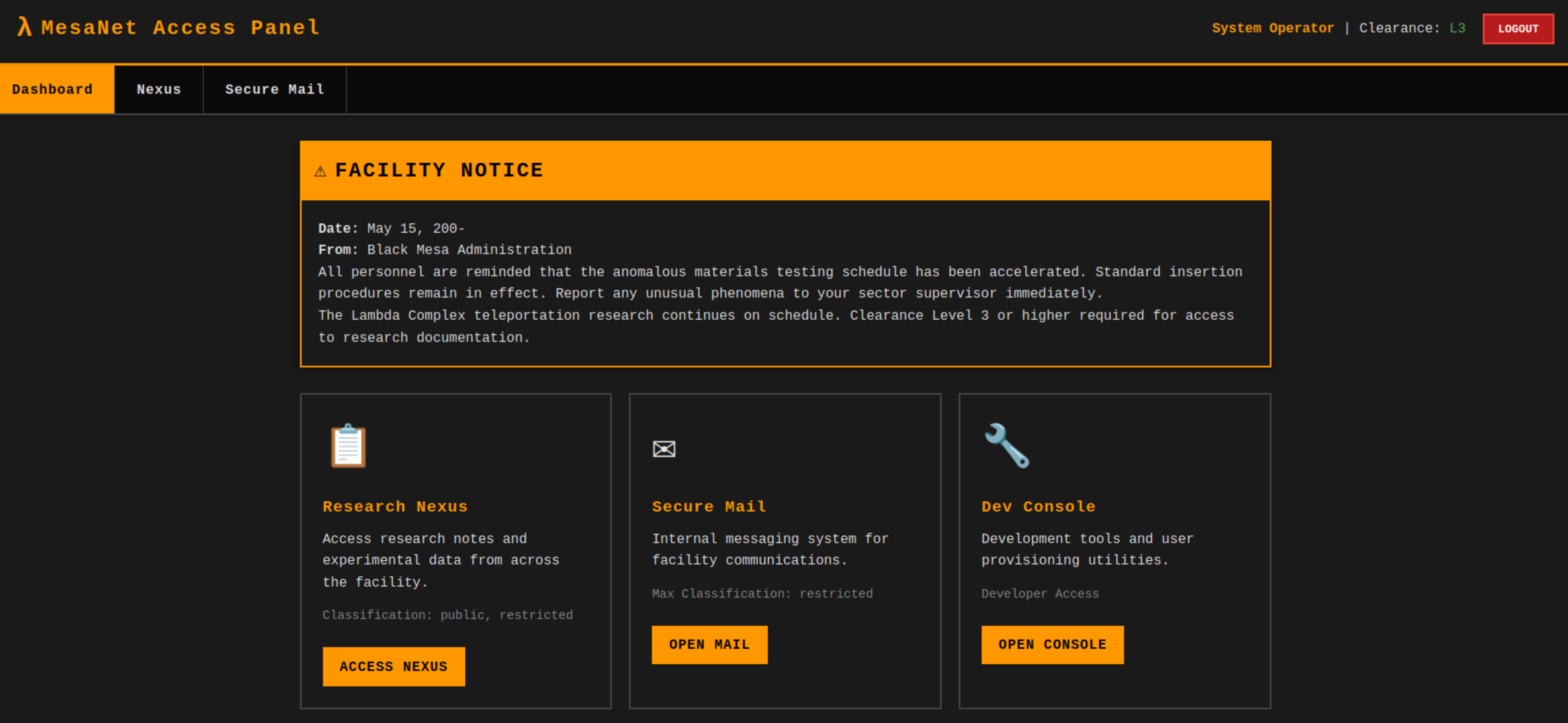Screen dimensions: 1568x723
Task: Click the warning triangle icon in Facility Notice
Action: (320, 171)
